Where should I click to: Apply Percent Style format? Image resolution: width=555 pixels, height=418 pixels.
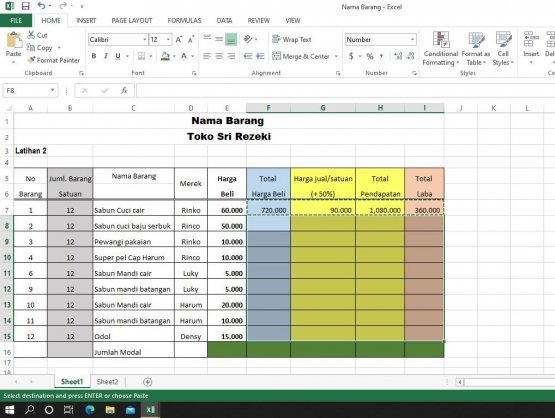370,56
